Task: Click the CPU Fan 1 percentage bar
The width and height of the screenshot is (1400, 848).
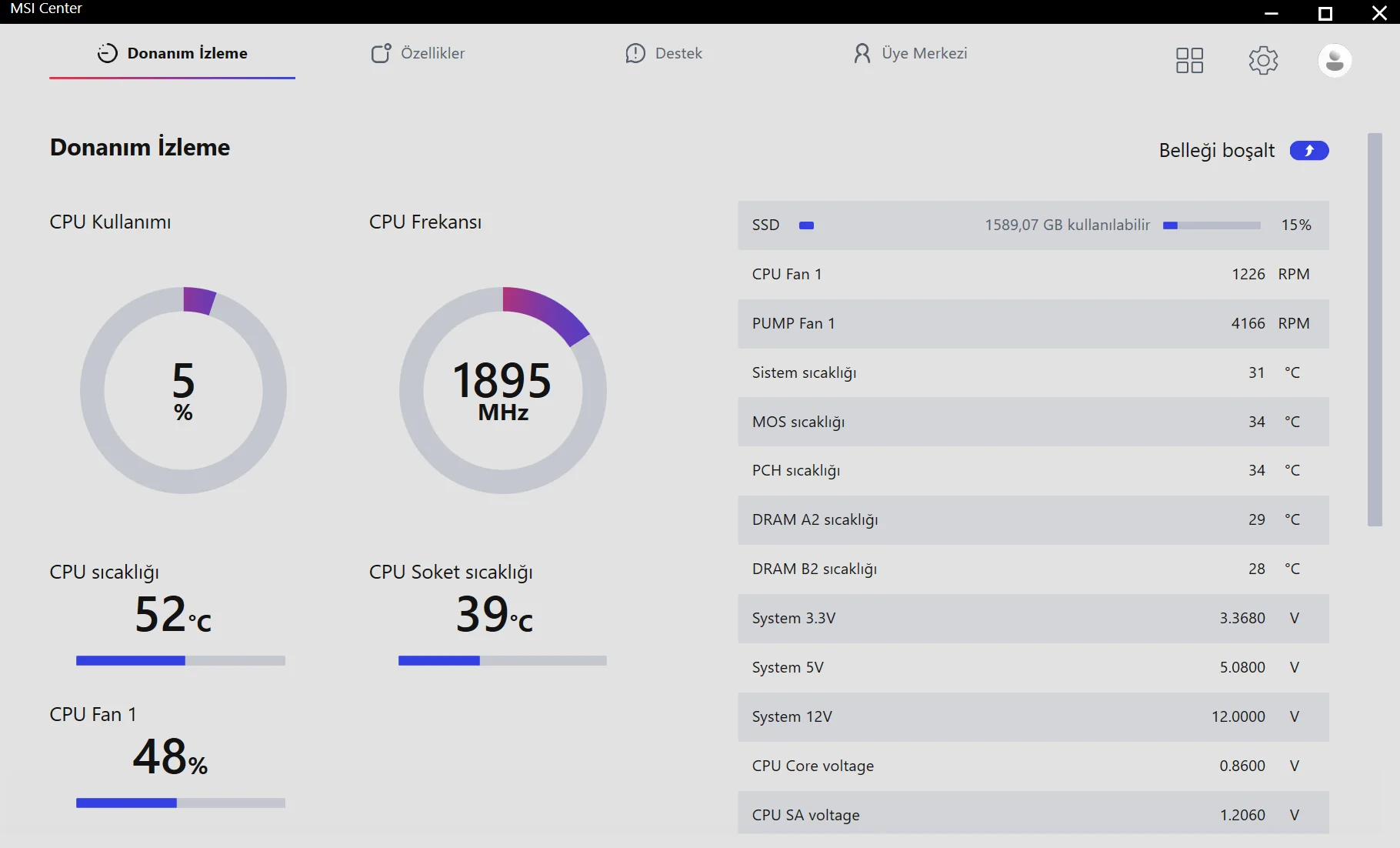Action: [181, 803]
